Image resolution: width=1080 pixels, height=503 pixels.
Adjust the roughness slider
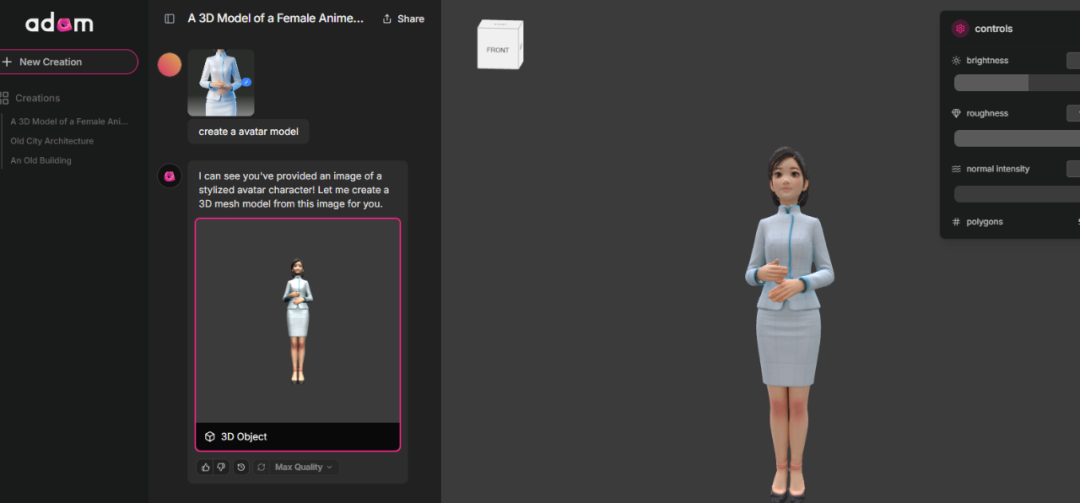pos(1017,138)
